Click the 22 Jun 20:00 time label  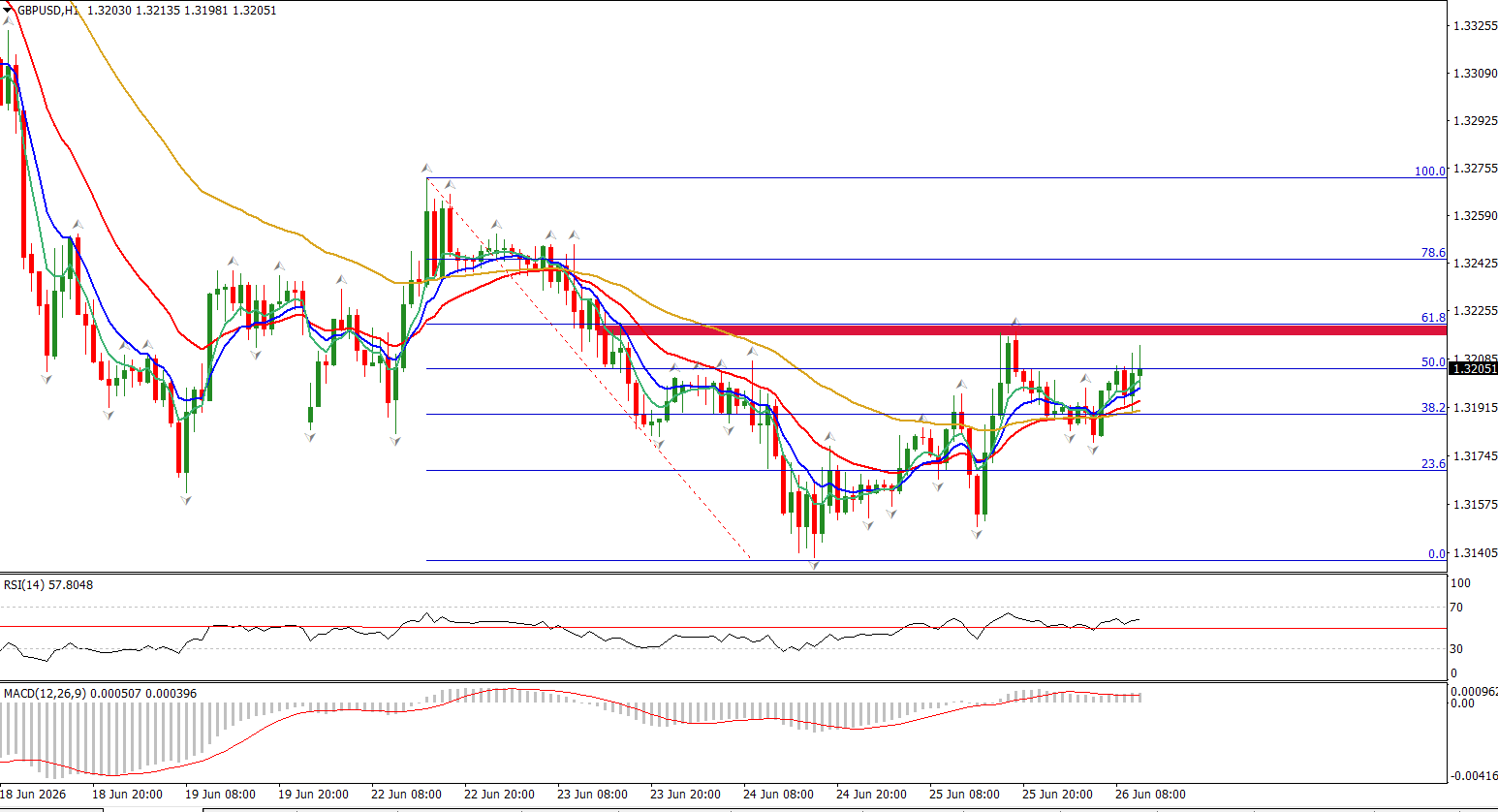click(x=499, y=795)
